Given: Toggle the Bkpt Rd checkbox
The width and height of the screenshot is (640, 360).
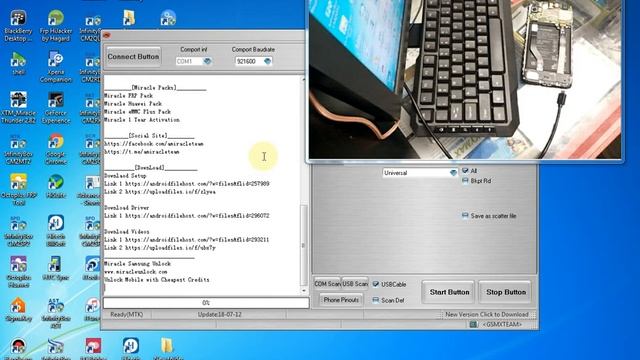Looking at the screenshot, I should (x=465, y=180).
